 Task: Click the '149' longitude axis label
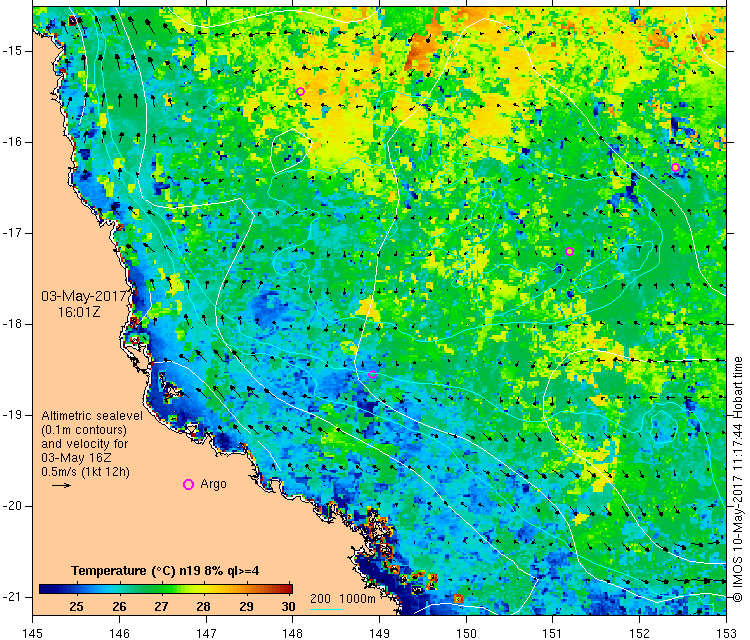tap(379, 633)
